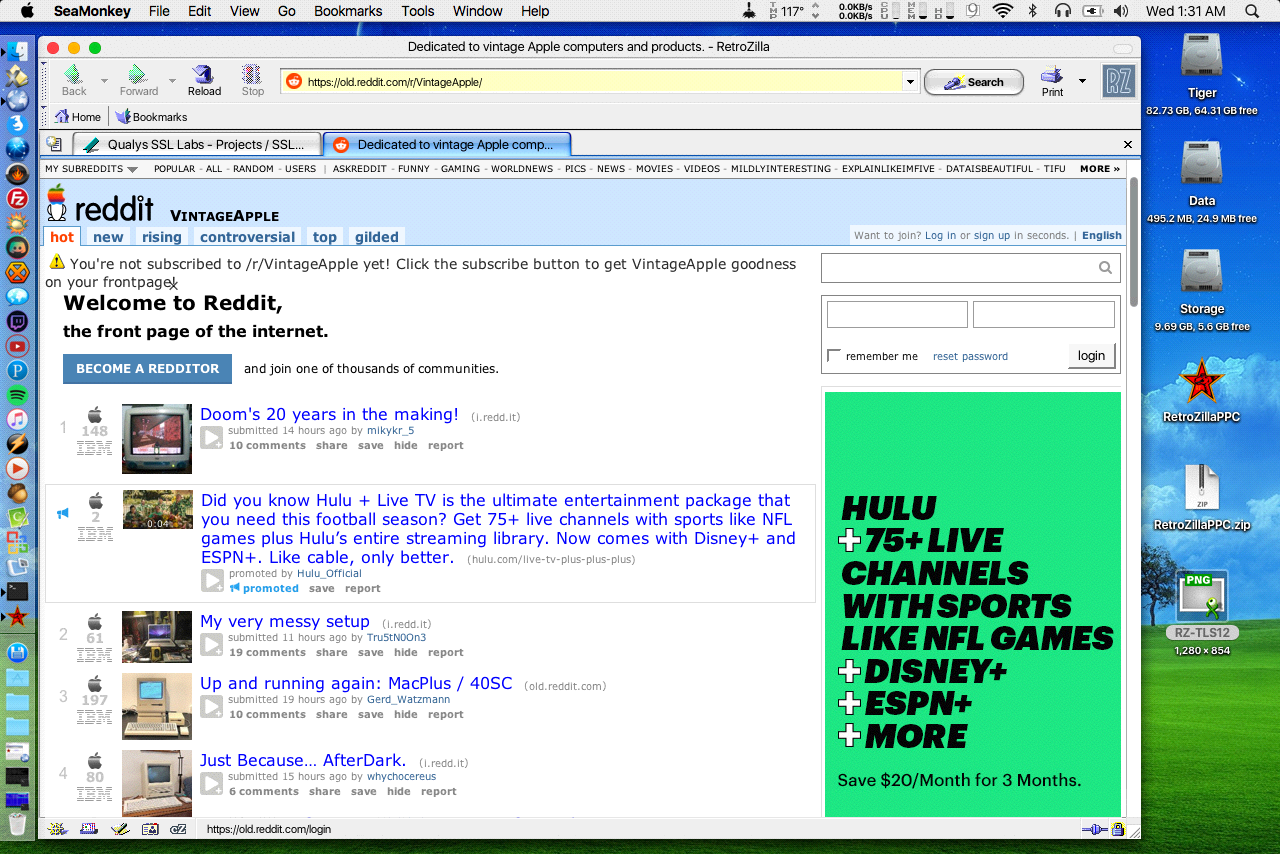Viewport: 1280px width, 854px height.
Task: Click the Wi-Fi icon in menu bar
Action: (x=1003, y=11)
